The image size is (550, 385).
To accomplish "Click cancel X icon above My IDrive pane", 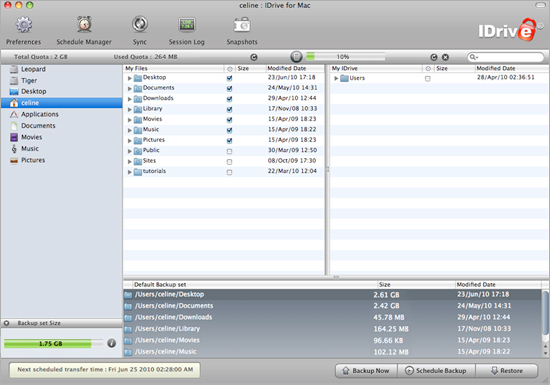I will pyautogui.click(x=445, y=57).
